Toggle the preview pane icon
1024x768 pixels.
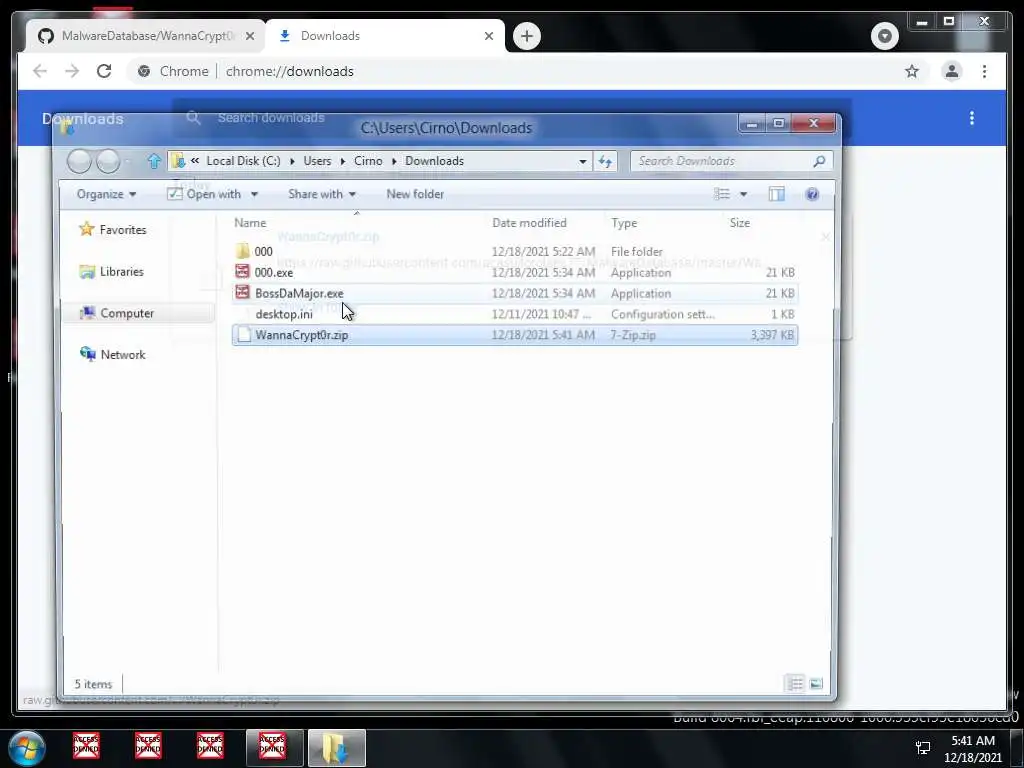(776, 194)
